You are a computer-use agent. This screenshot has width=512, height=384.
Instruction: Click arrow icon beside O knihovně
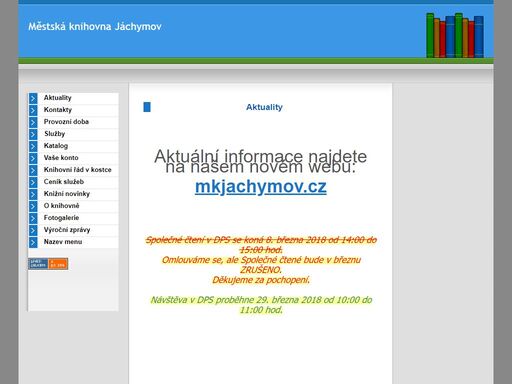pyautogui.click(x=33, y=206)
